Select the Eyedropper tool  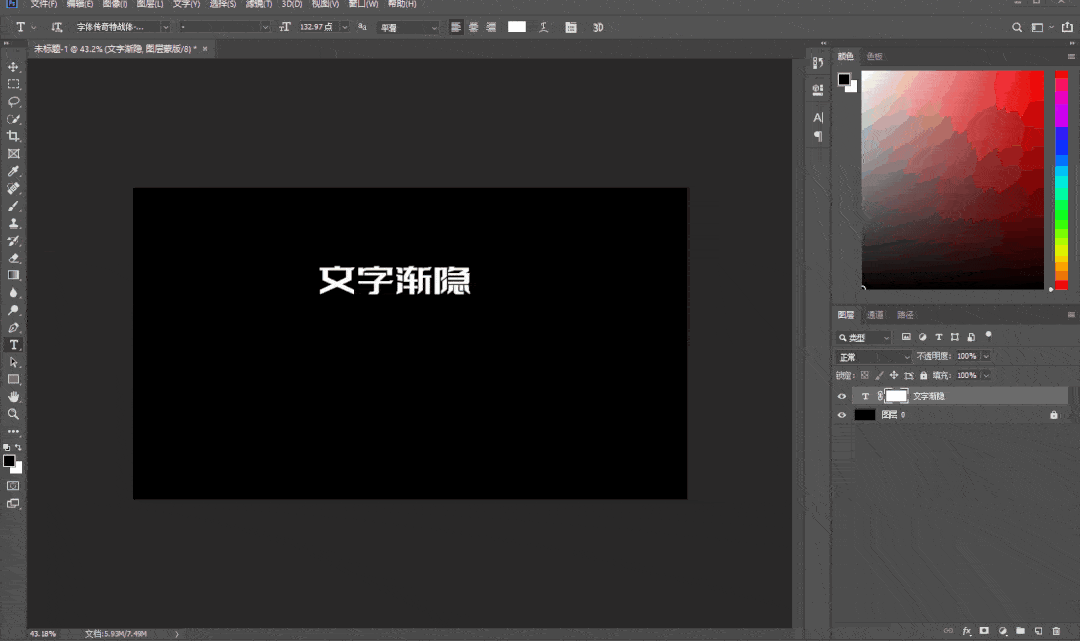[x=14, y=171]
